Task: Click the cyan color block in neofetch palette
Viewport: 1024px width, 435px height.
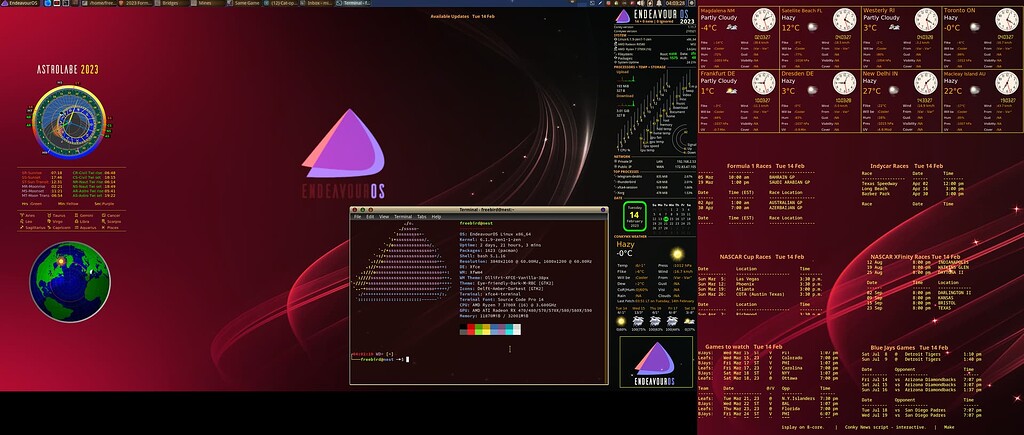Action: click(x=509, y=329)
